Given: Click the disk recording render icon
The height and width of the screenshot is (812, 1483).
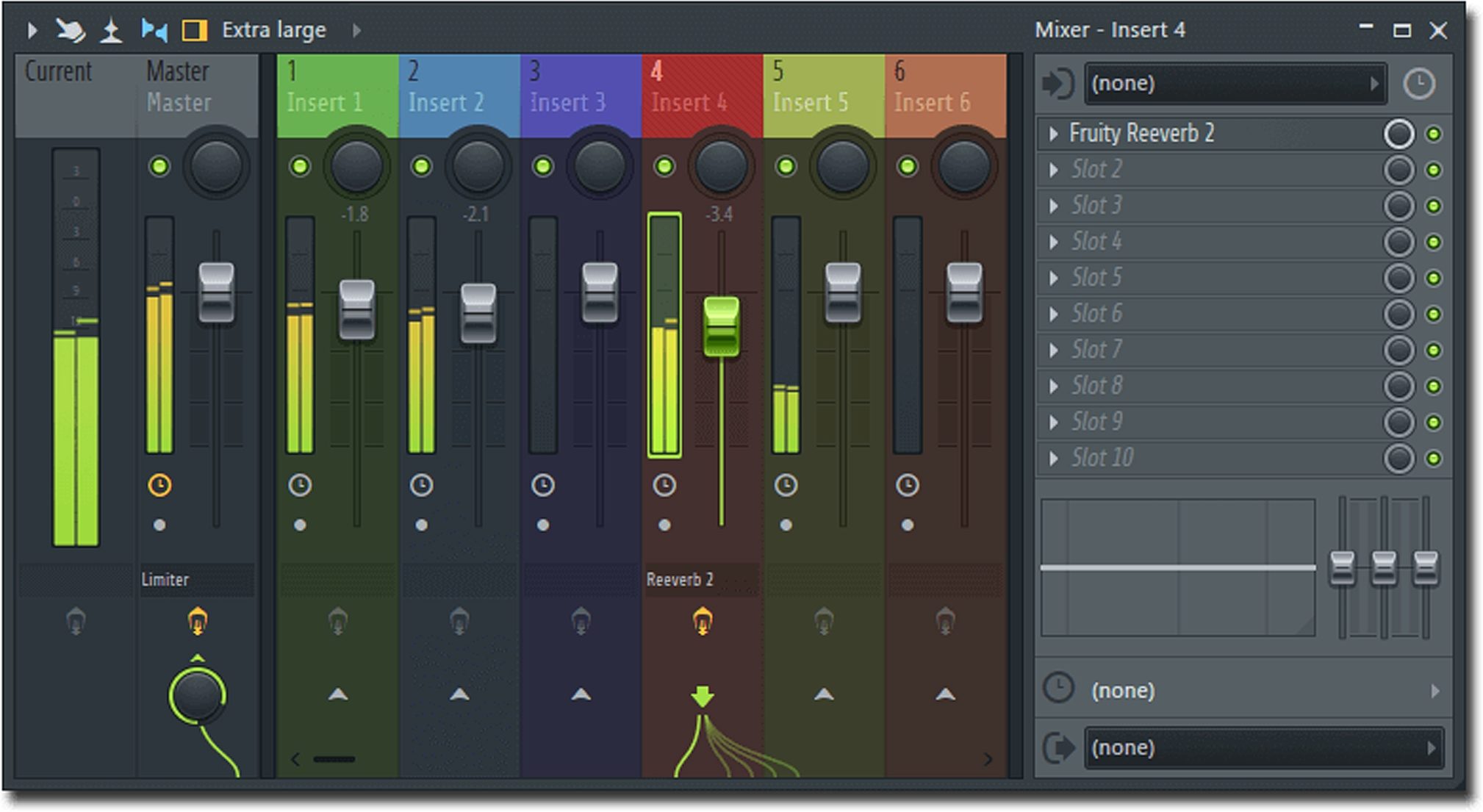Looking at the screenshot, I should 111,30.
